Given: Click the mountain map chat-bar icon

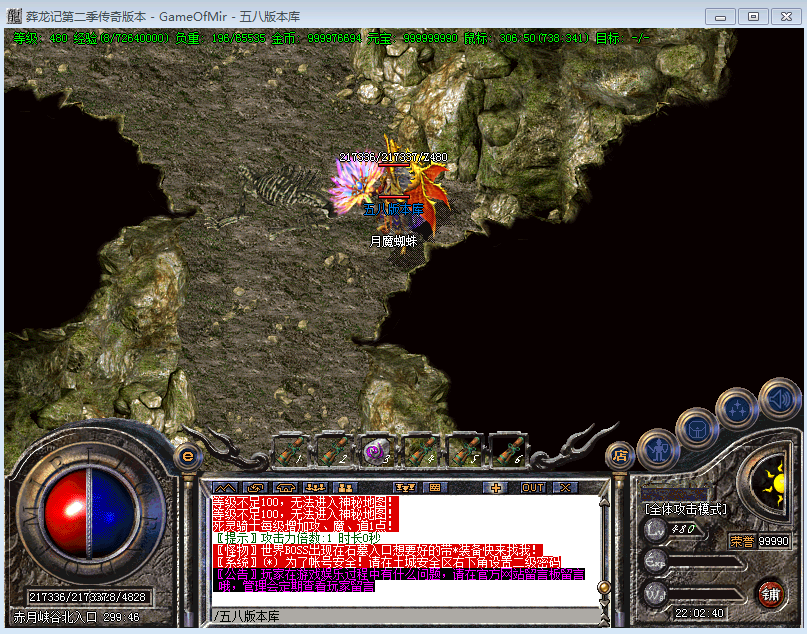Looking at the screenshot, I should pos(225,487).
